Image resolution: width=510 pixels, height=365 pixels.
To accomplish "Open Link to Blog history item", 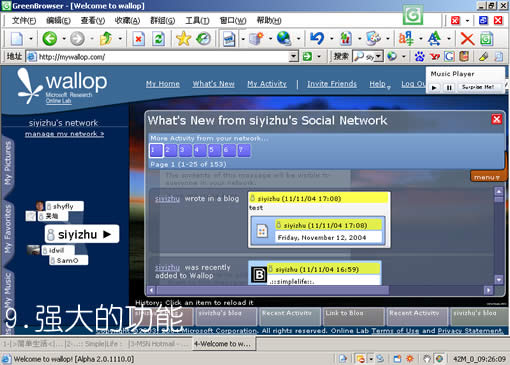I will 353,316.
